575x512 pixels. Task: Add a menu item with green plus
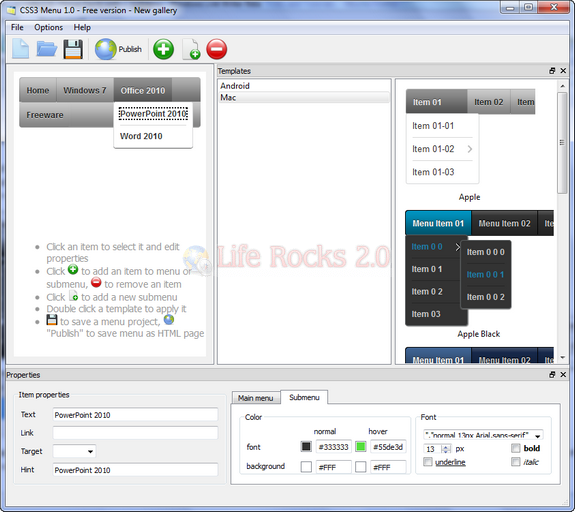(x=164, y=49)
